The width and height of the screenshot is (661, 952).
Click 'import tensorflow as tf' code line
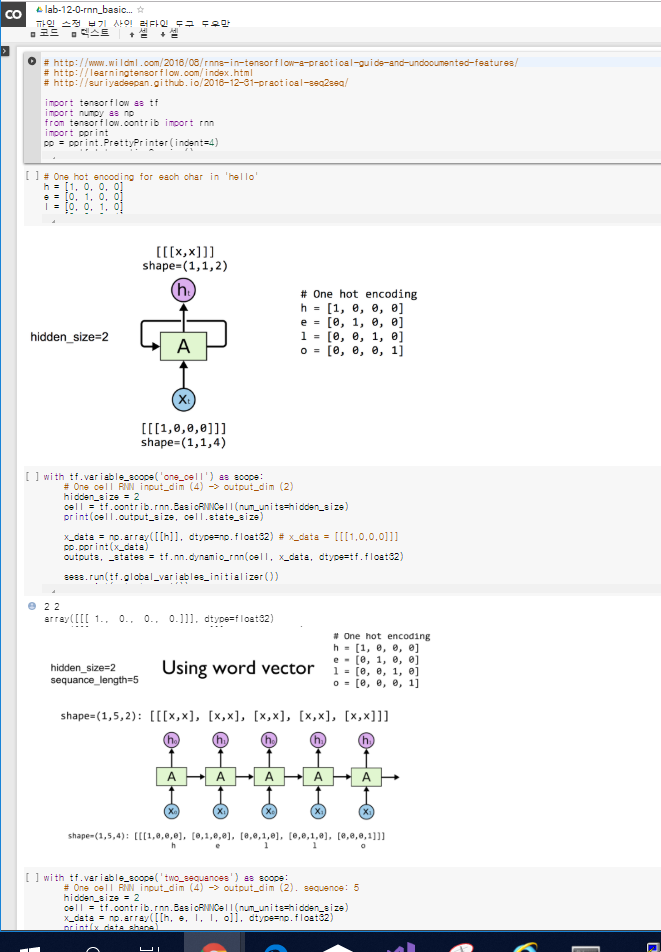[101, 103]
